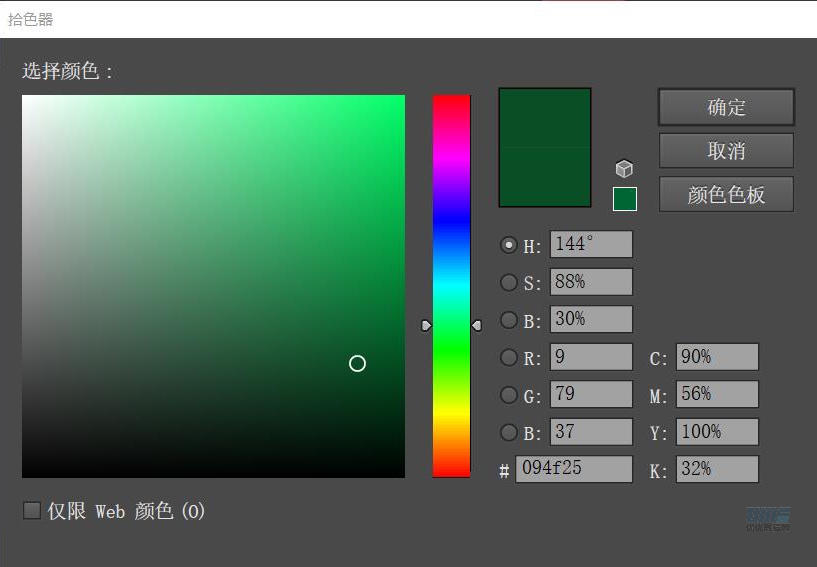Viewport: 817px width, 567px height.
Task: Enable the 仅限 Web 颜色 checkbox
Action: 32,511
